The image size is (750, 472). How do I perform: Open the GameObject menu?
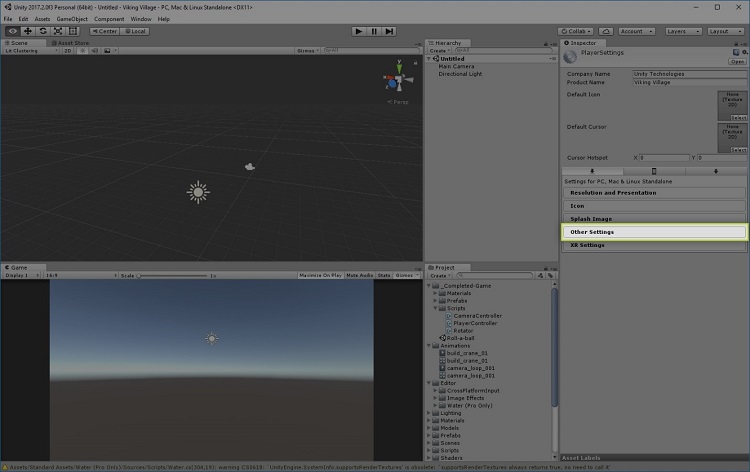pyautogui.click(x=71, y=19)
